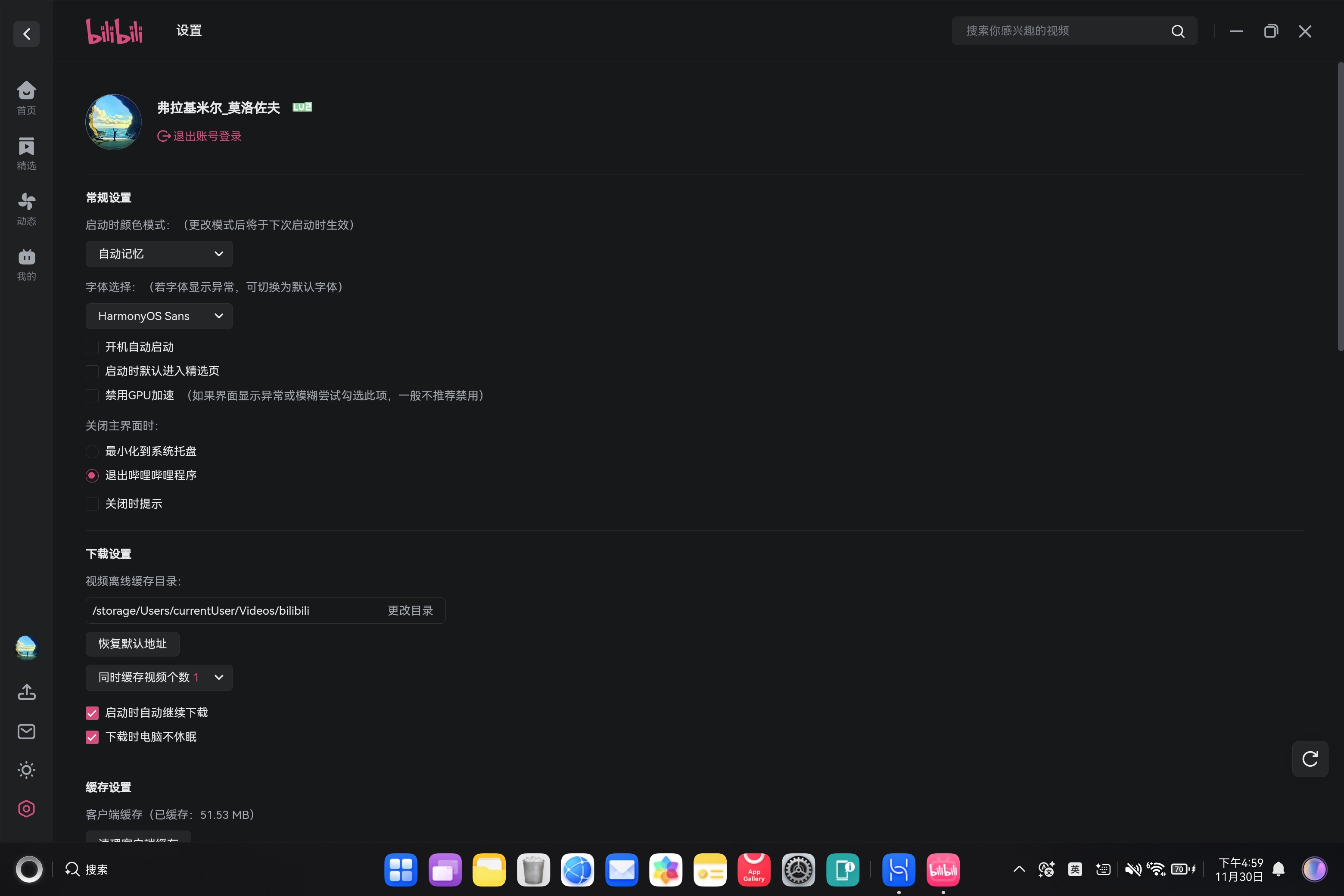Image resolution: width=1344 pixels, height=896 pixels.
Task: Select 最小化到系统托盘 radio button
Action: pyautogui.click(x=92, y=451)
